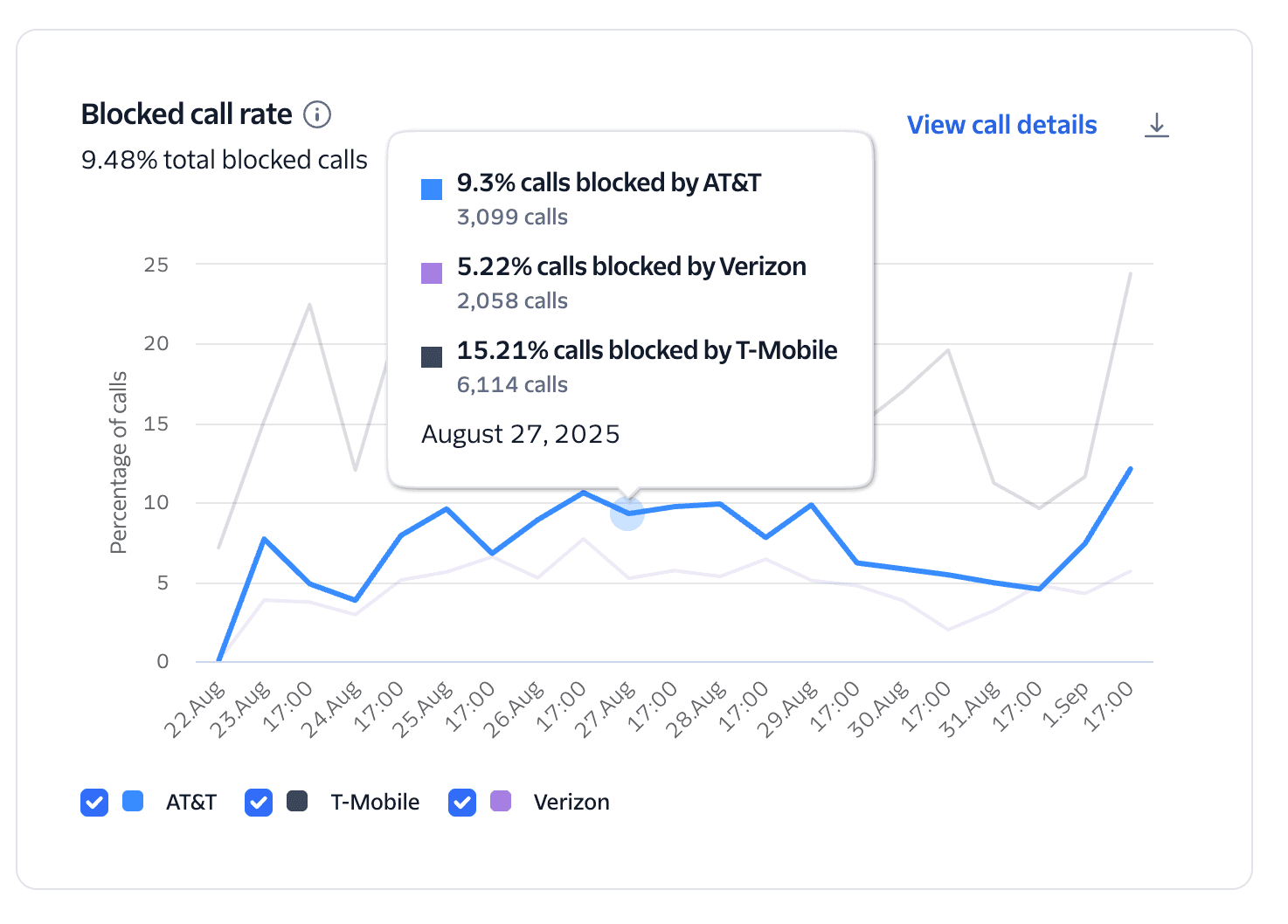This screenshot has height=924, width=1288.
Task: Click the dark square beside T-Mobile percentage in tooltip
Action: (x=431, y=355)
